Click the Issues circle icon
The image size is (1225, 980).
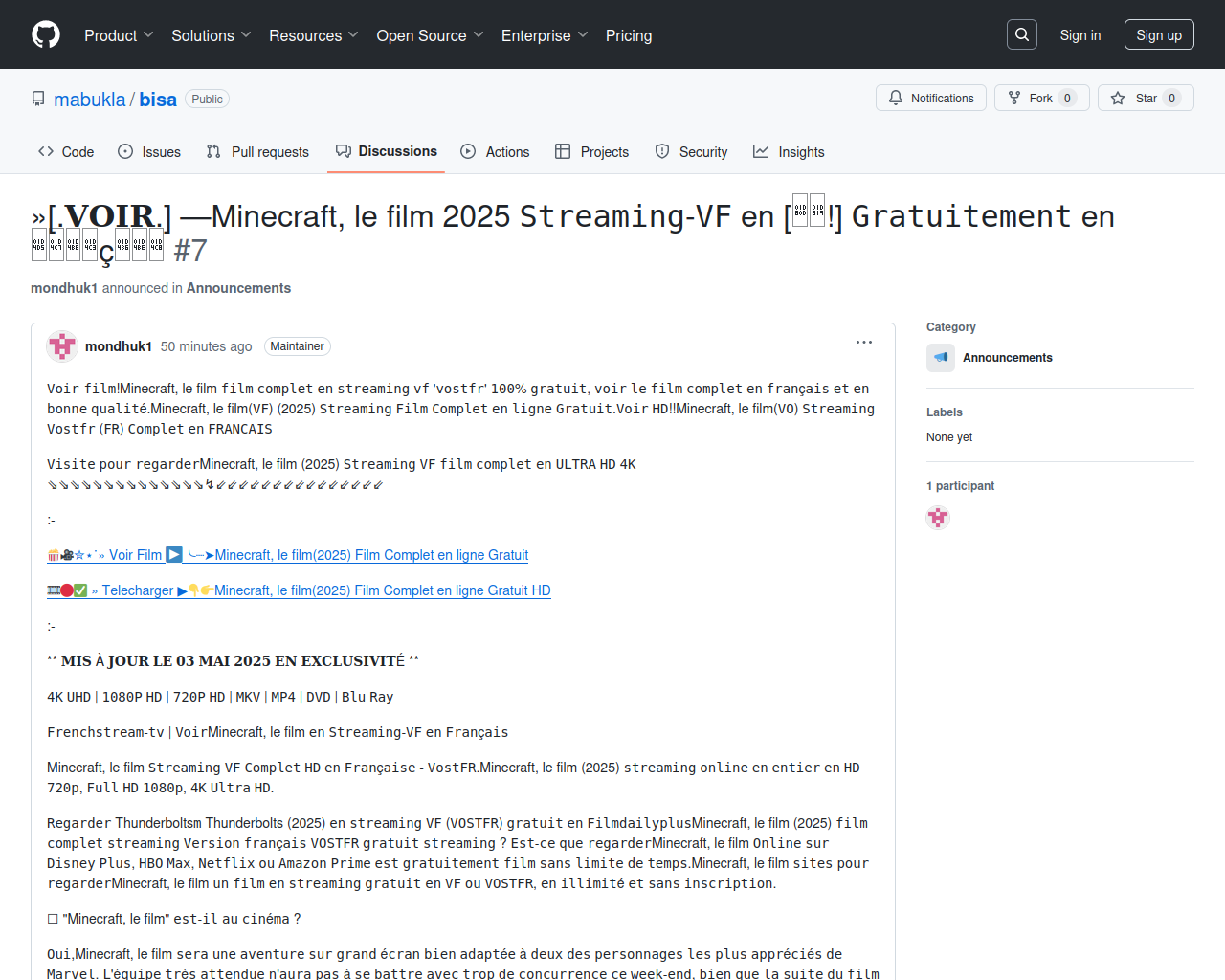pyautogui.click(x=125, y=151)
